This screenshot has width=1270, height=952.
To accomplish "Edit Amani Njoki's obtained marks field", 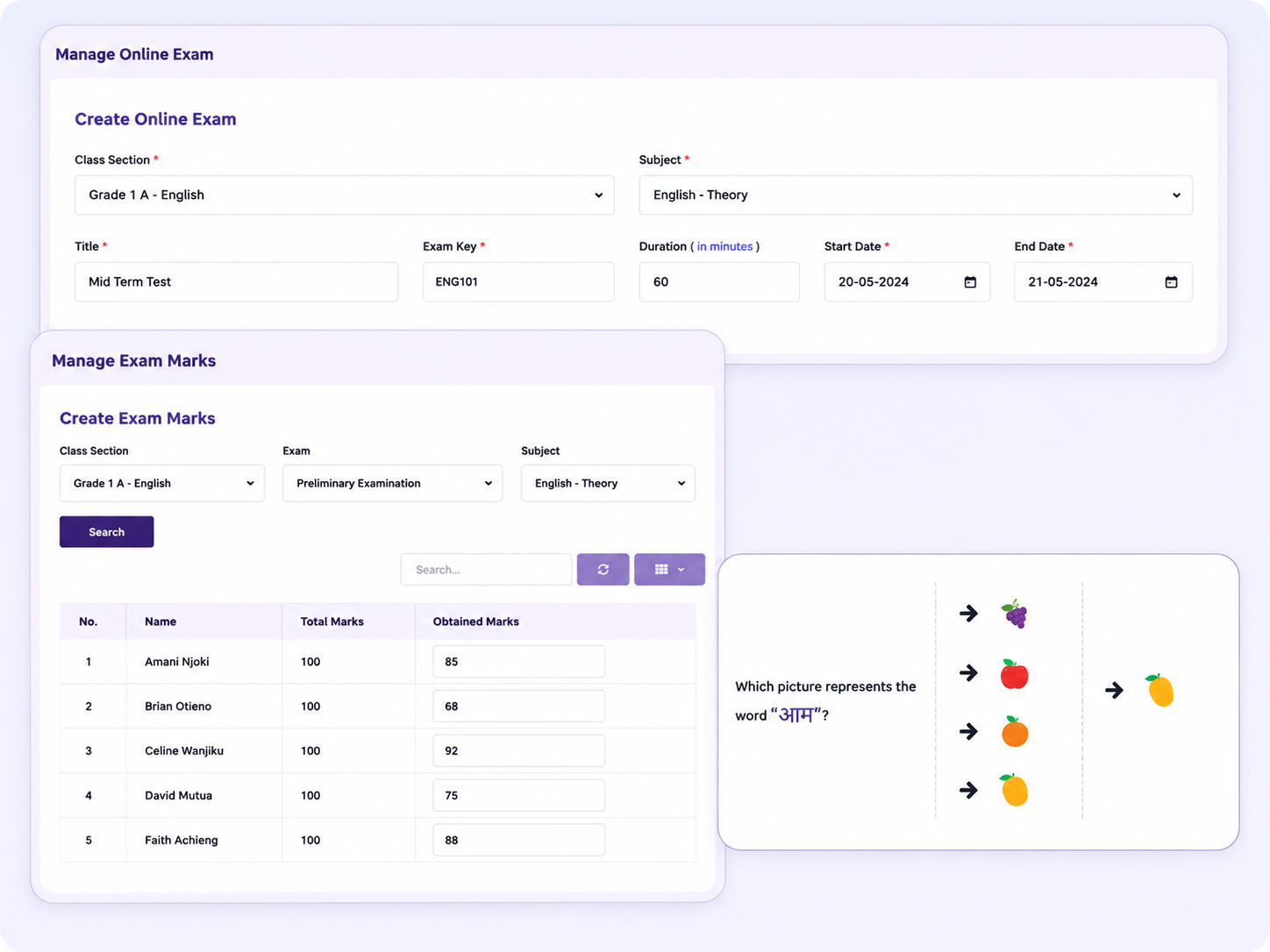I will (x=519, y=662).
